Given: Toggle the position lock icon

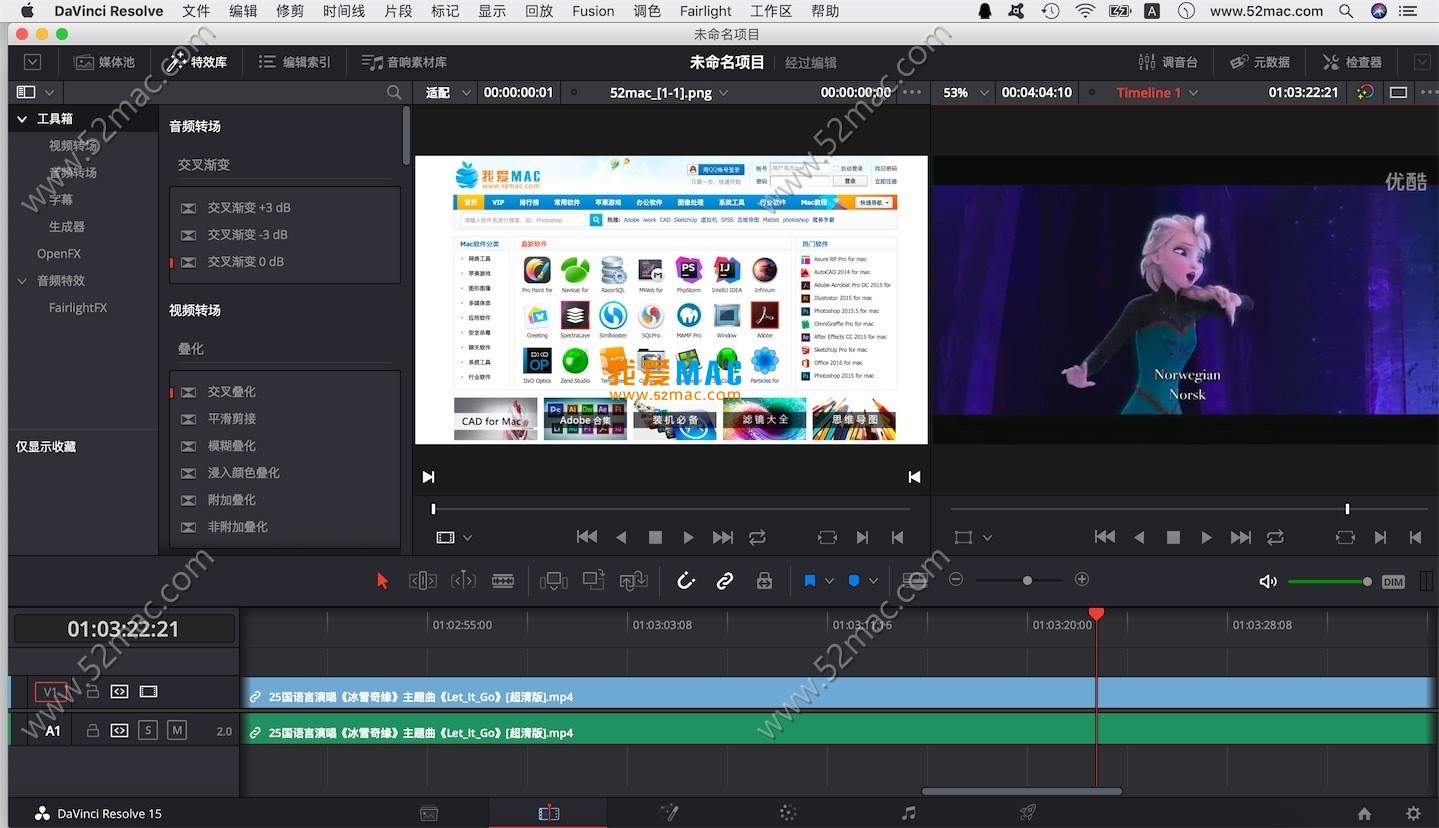Looking at the screenshot, I should coord(764,580).
